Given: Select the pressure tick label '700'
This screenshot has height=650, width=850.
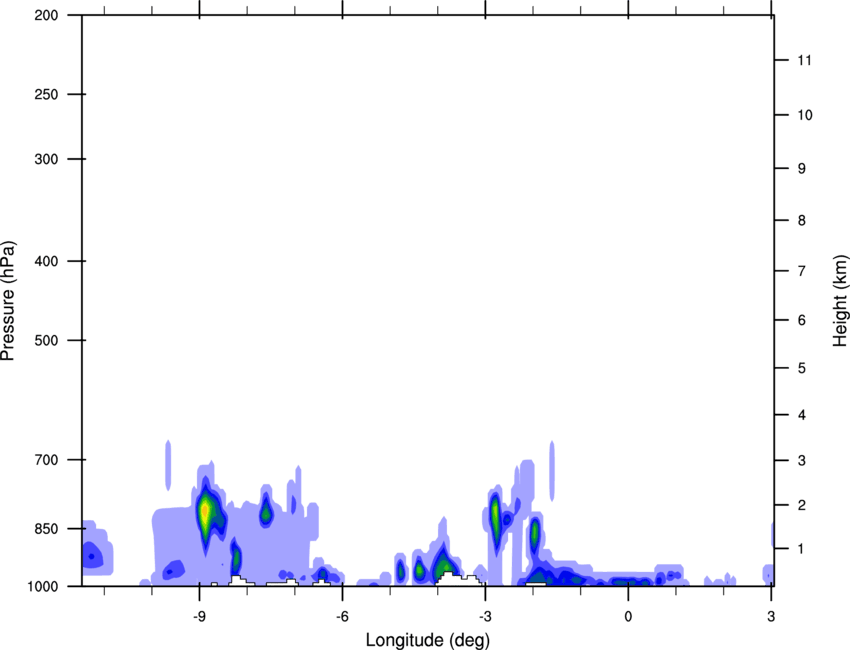Looking at the screenshot, I should click(46, 460).
